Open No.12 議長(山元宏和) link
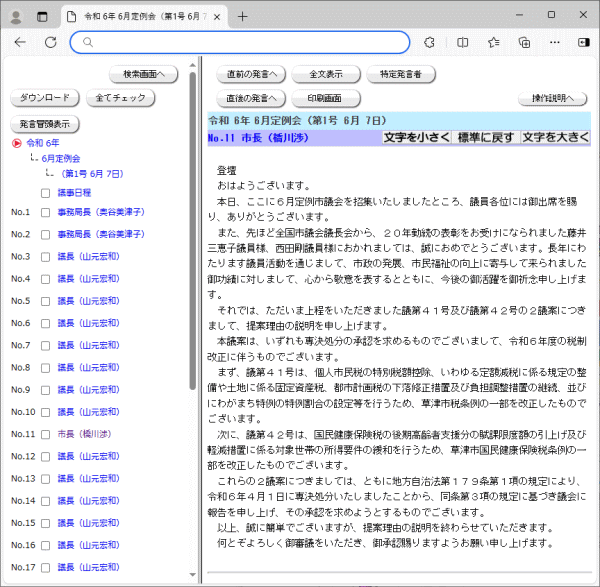 [88, 456]
